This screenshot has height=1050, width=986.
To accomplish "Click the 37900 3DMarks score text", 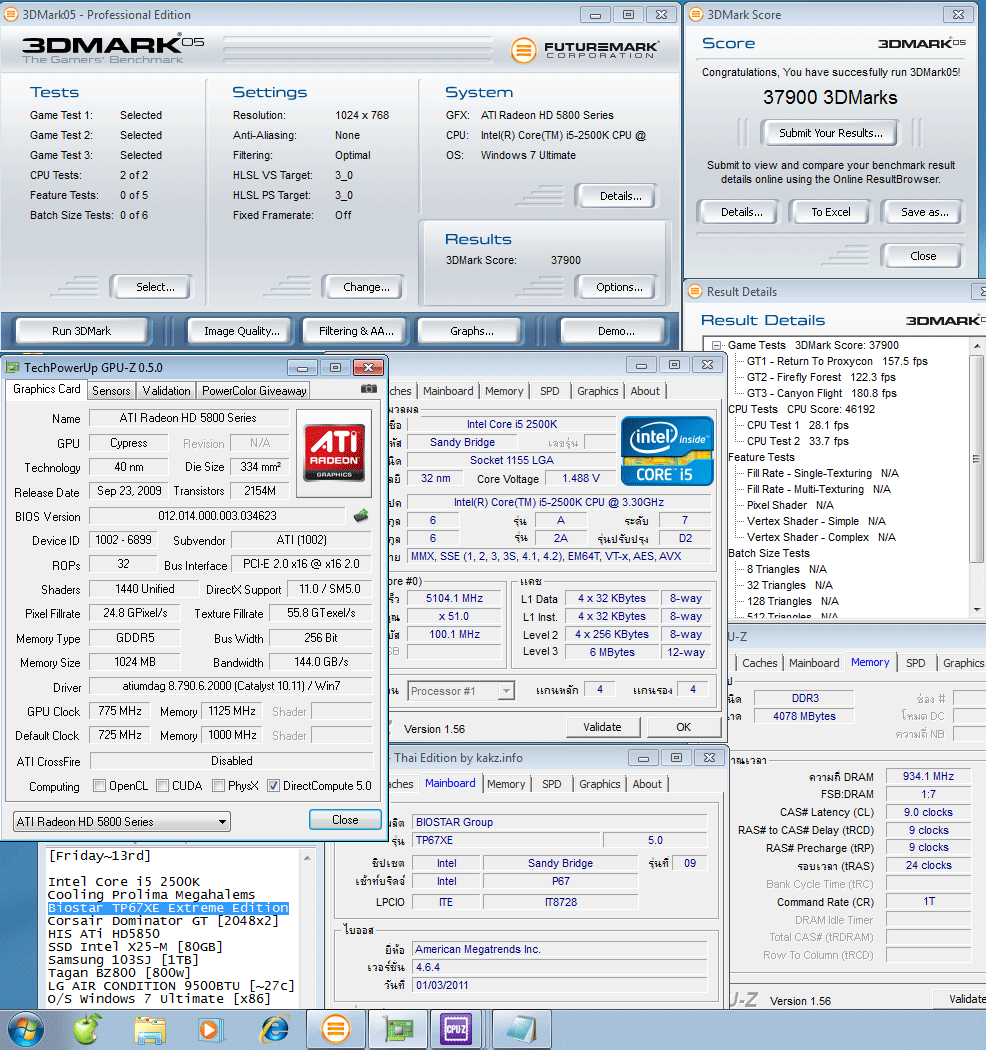I will (x=830, y=98).
